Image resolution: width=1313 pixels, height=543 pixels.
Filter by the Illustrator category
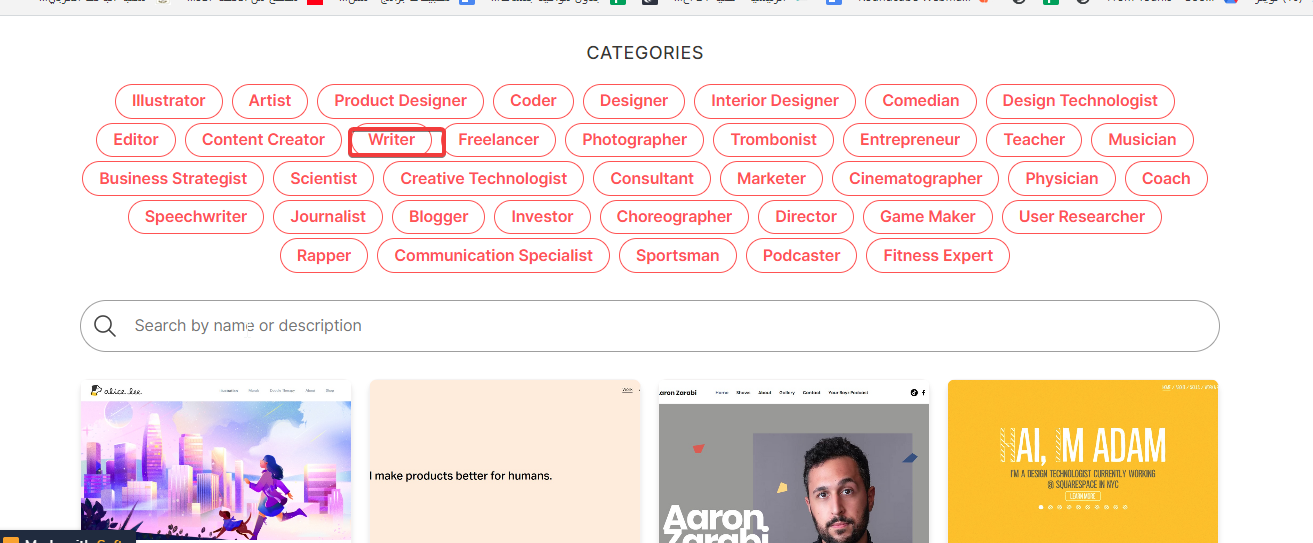(x=168, y=101)
